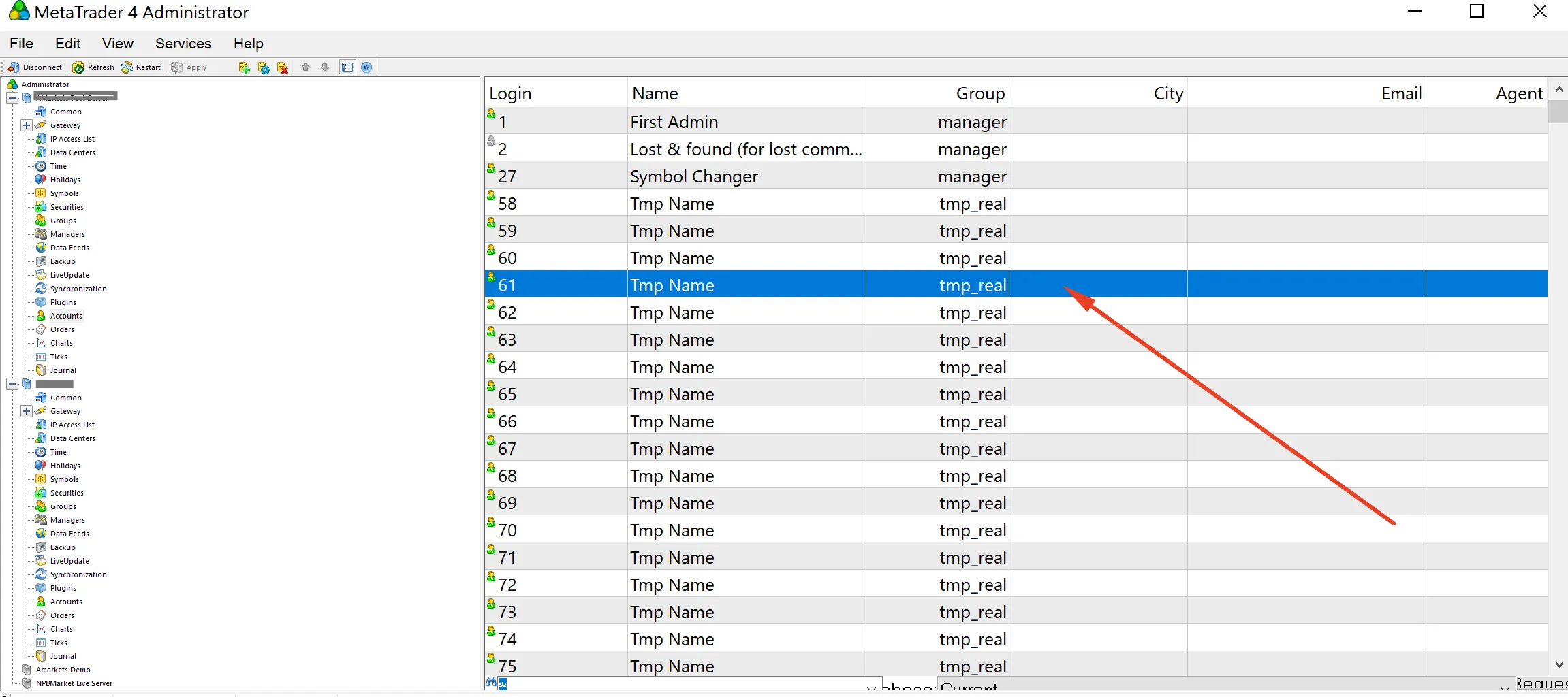This screenshot has width=1568, height=697.
Task: Open the Services menu
Action: 183,44
